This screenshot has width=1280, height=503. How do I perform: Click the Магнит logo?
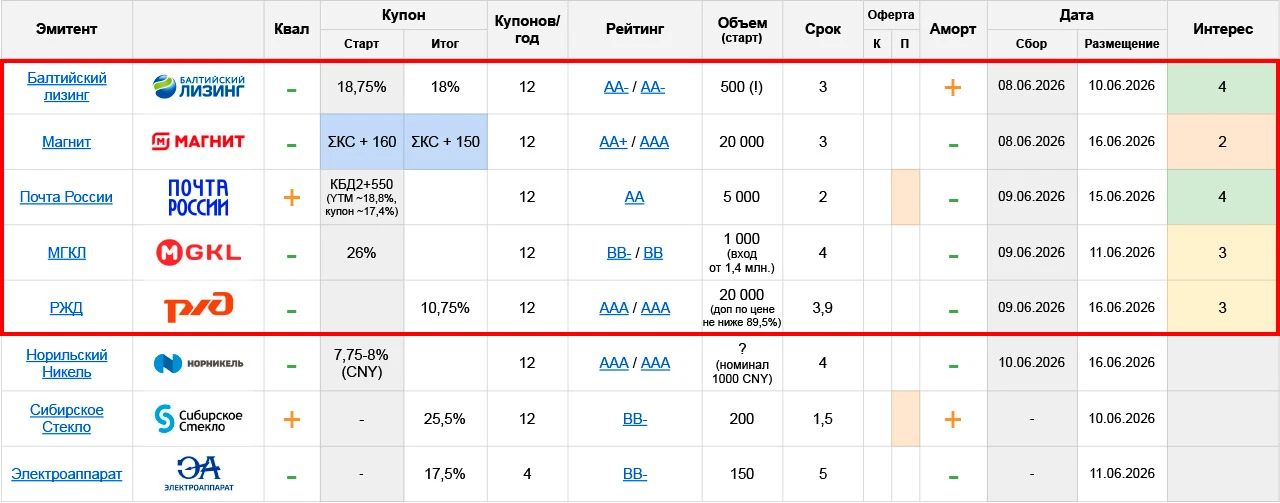click(198, 141)
